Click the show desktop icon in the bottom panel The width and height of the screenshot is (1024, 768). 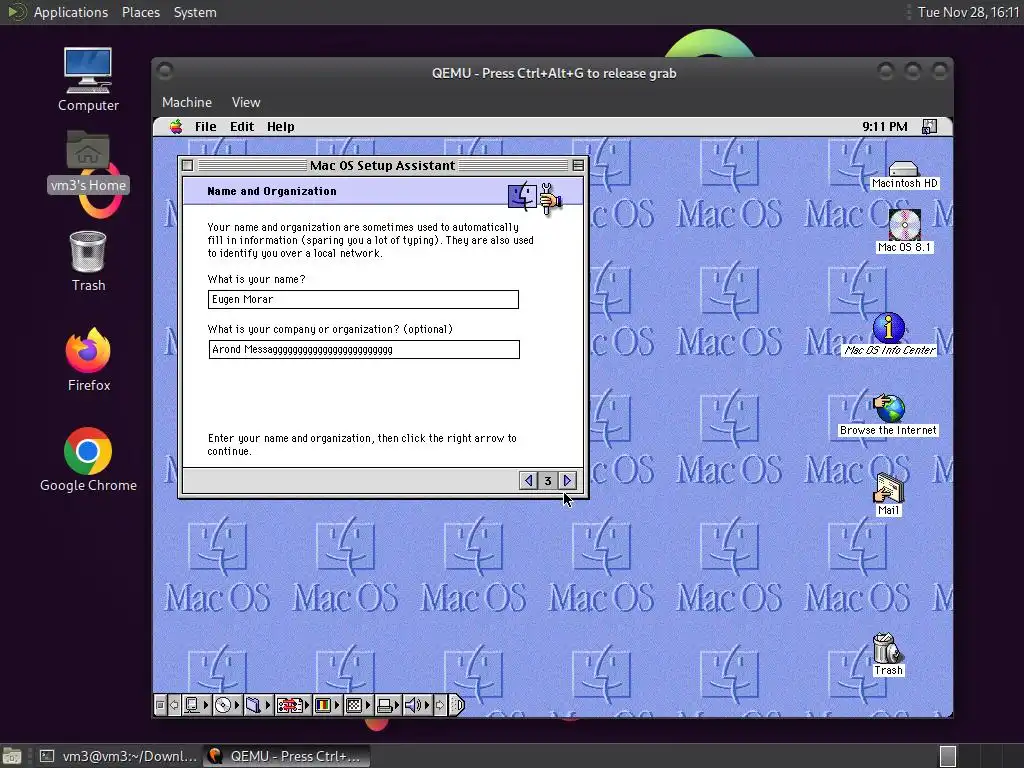click(x=12, y=756)
